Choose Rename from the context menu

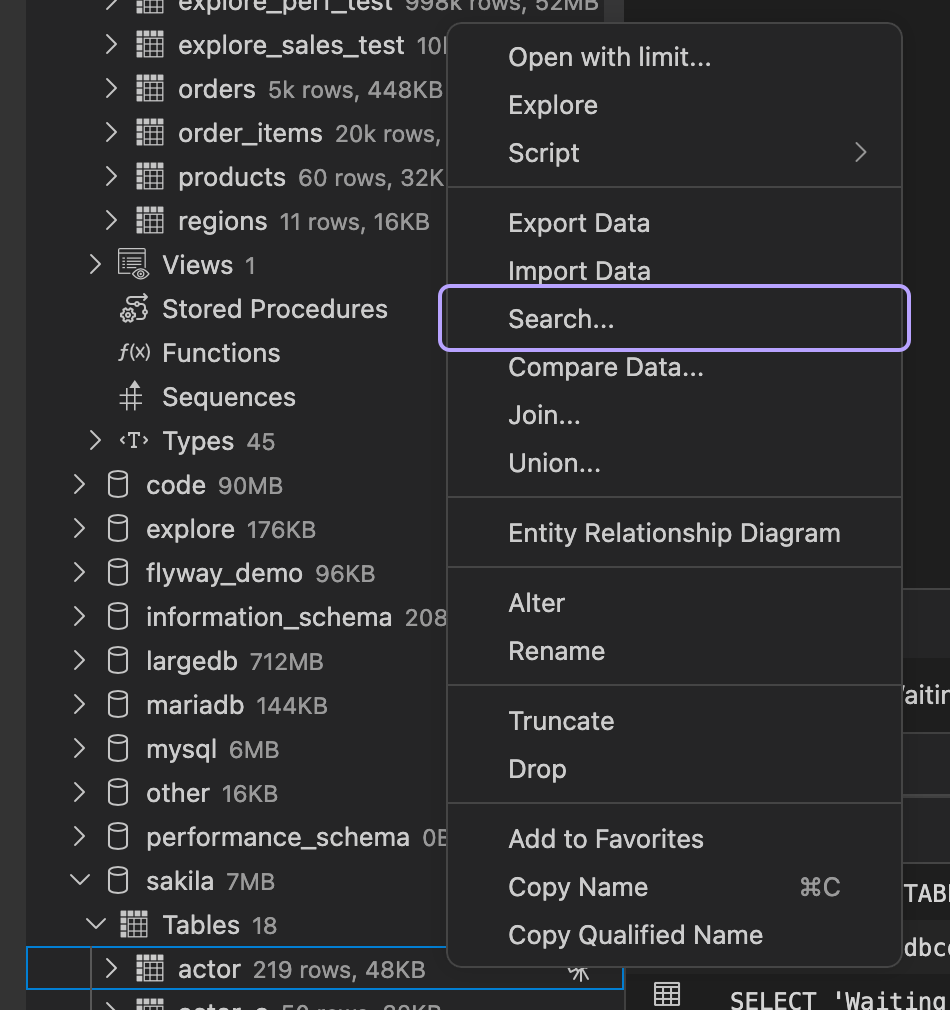pos(674,651)
